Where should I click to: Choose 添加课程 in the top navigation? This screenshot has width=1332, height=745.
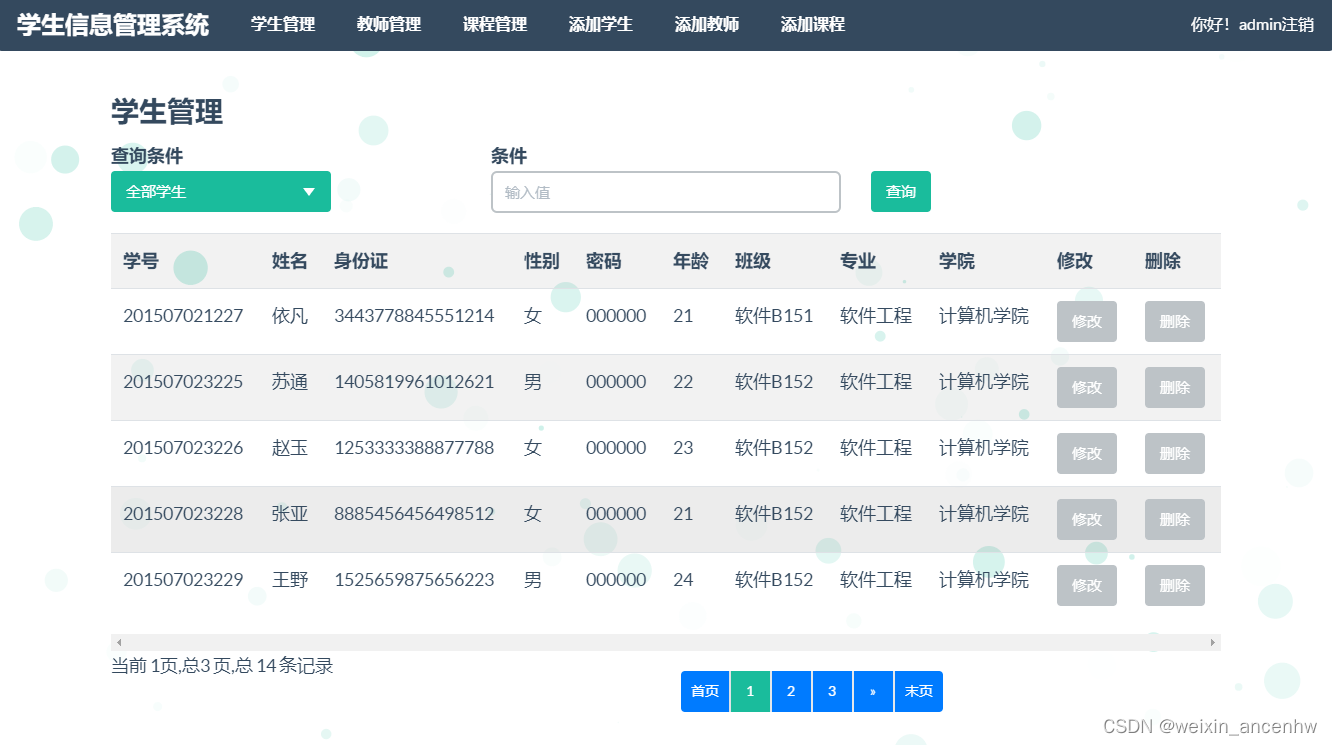813,25
